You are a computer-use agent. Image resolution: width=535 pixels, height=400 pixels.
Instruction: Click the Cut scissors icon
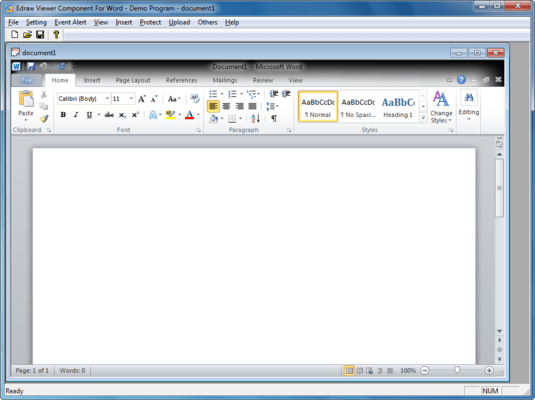pyautogui.click(x=44, y=94)
